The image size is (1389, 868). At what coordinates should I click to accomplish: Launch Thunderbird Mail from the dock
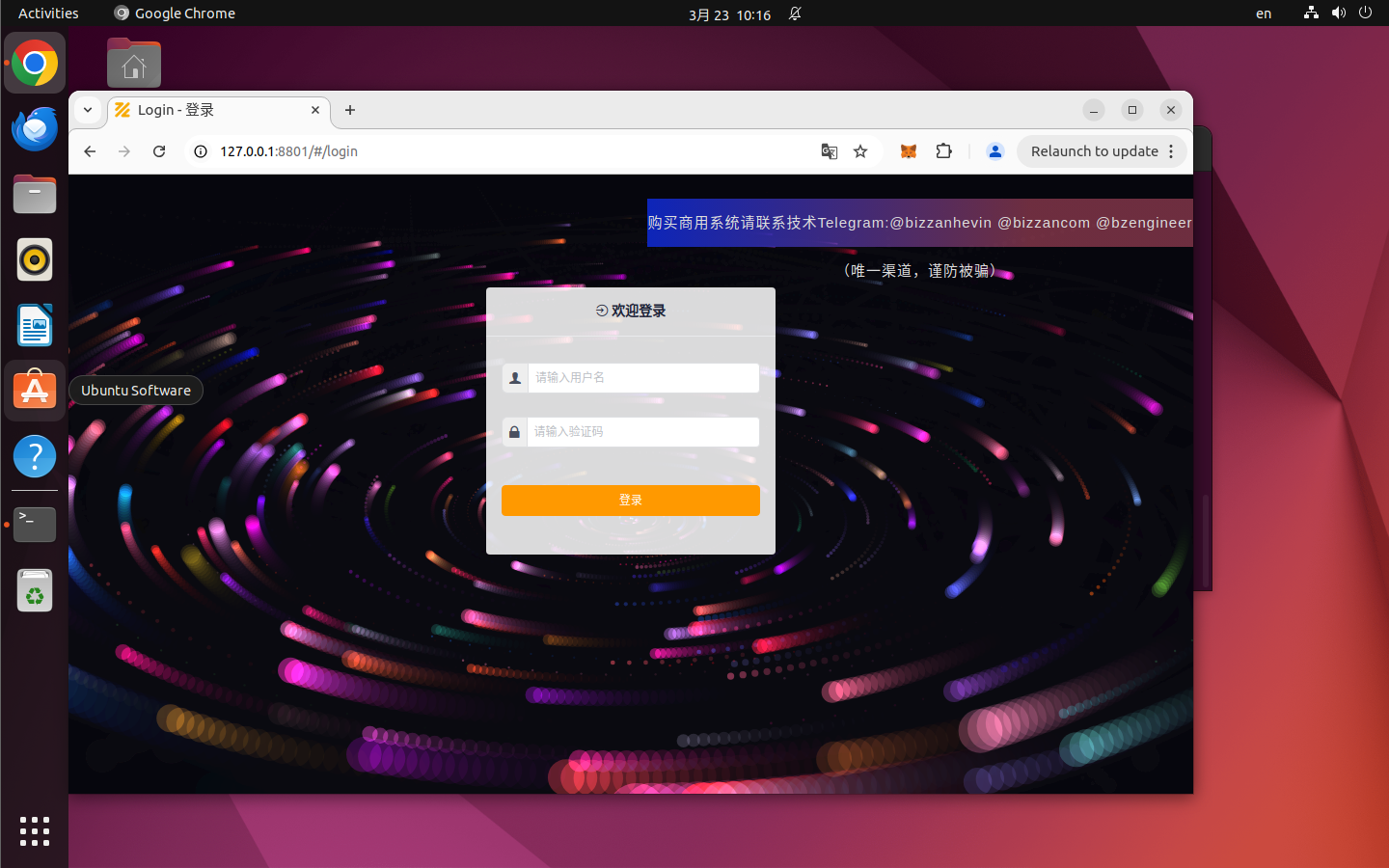click(35, 129)
